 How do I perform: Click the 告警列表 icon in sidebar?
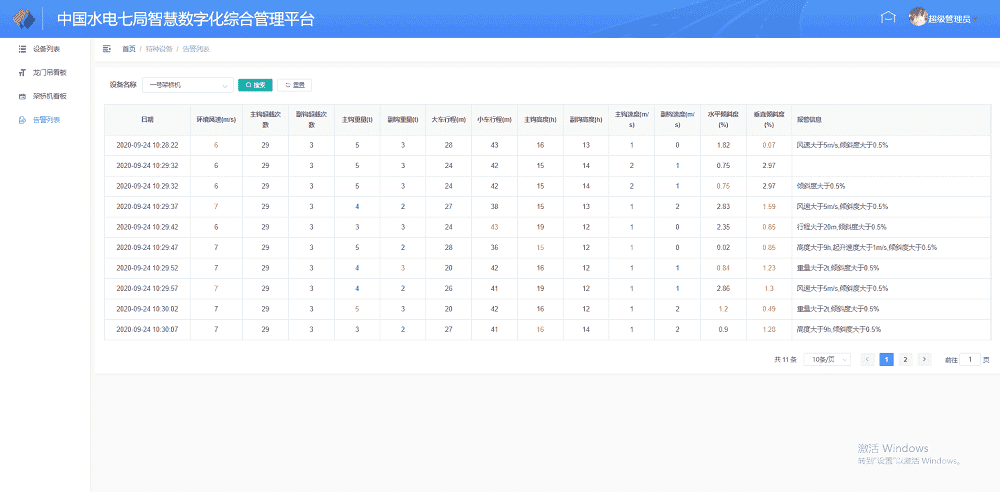[x=22, y=120]
